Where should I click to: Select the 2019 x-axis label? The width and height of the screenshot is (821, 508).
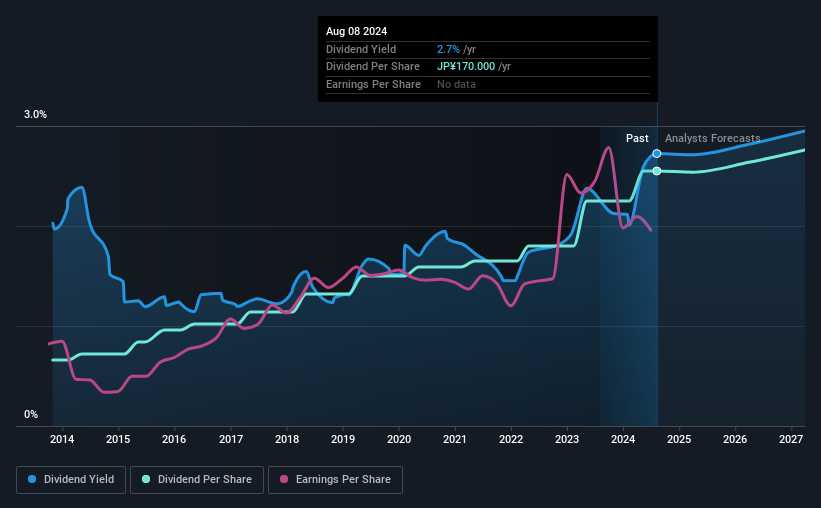pos(343,439)
